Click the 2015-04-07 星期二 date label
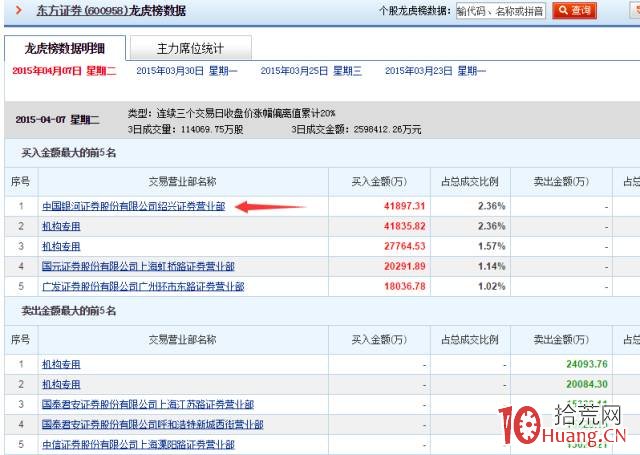The width and height of the screenshot is (640, 455). tap(57, 120)
